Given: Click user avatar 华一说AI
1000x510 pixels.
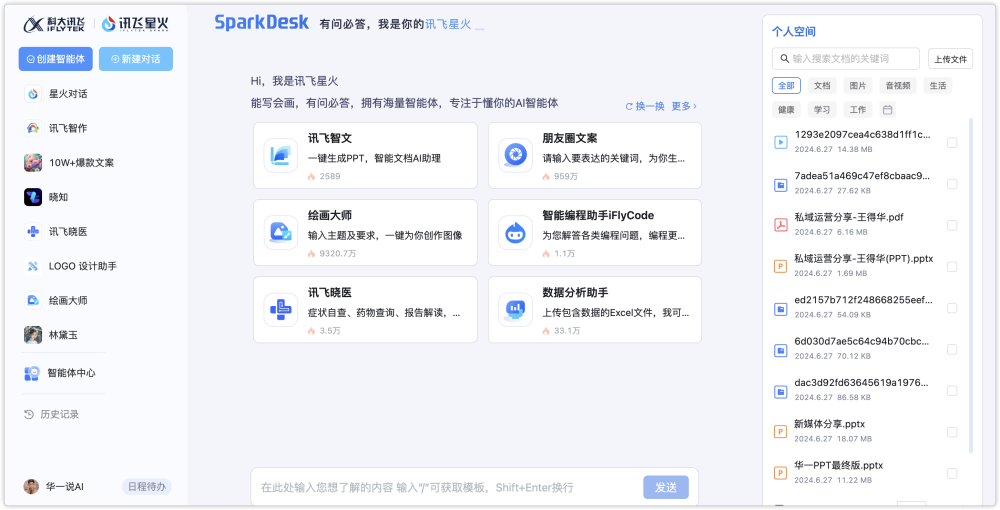Looking at the screenshot, I should pos(31,486).
